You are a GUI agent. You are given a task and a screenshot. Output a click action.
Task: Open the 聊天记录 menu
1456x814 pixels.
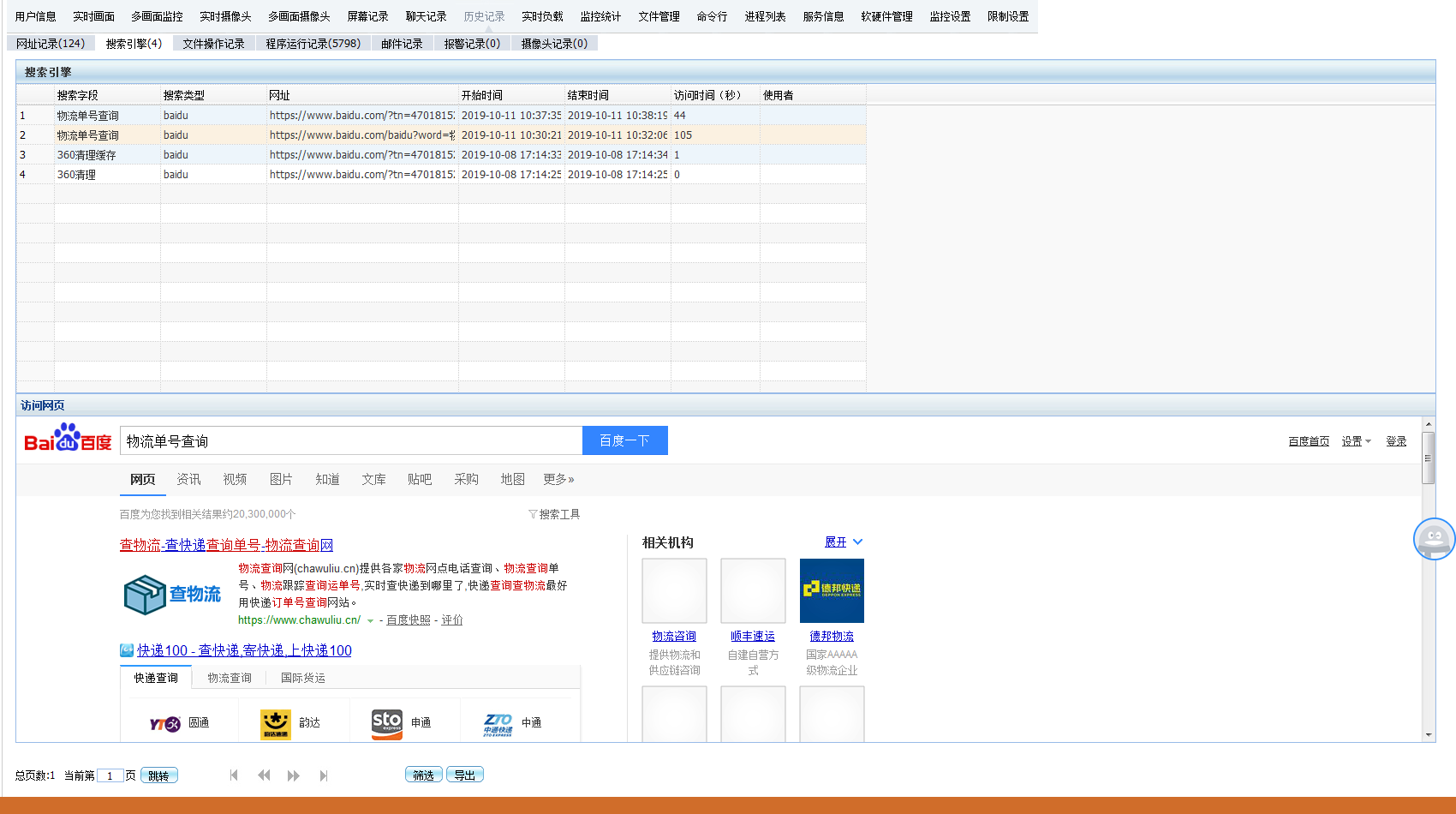(426, 16)
